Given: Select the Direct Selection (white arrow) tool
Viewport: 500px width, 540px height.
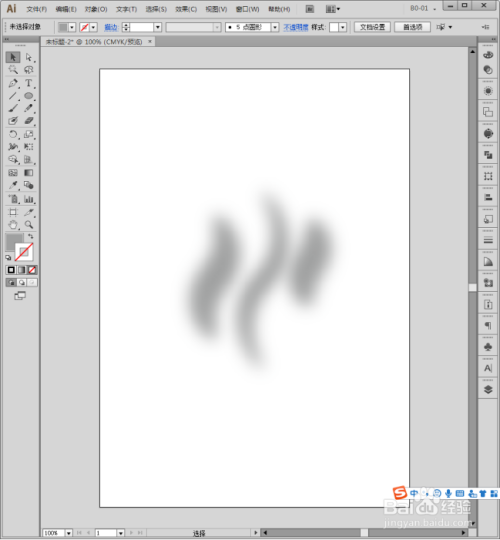Looking at the screenshot, I should click(x=29, y=57).
